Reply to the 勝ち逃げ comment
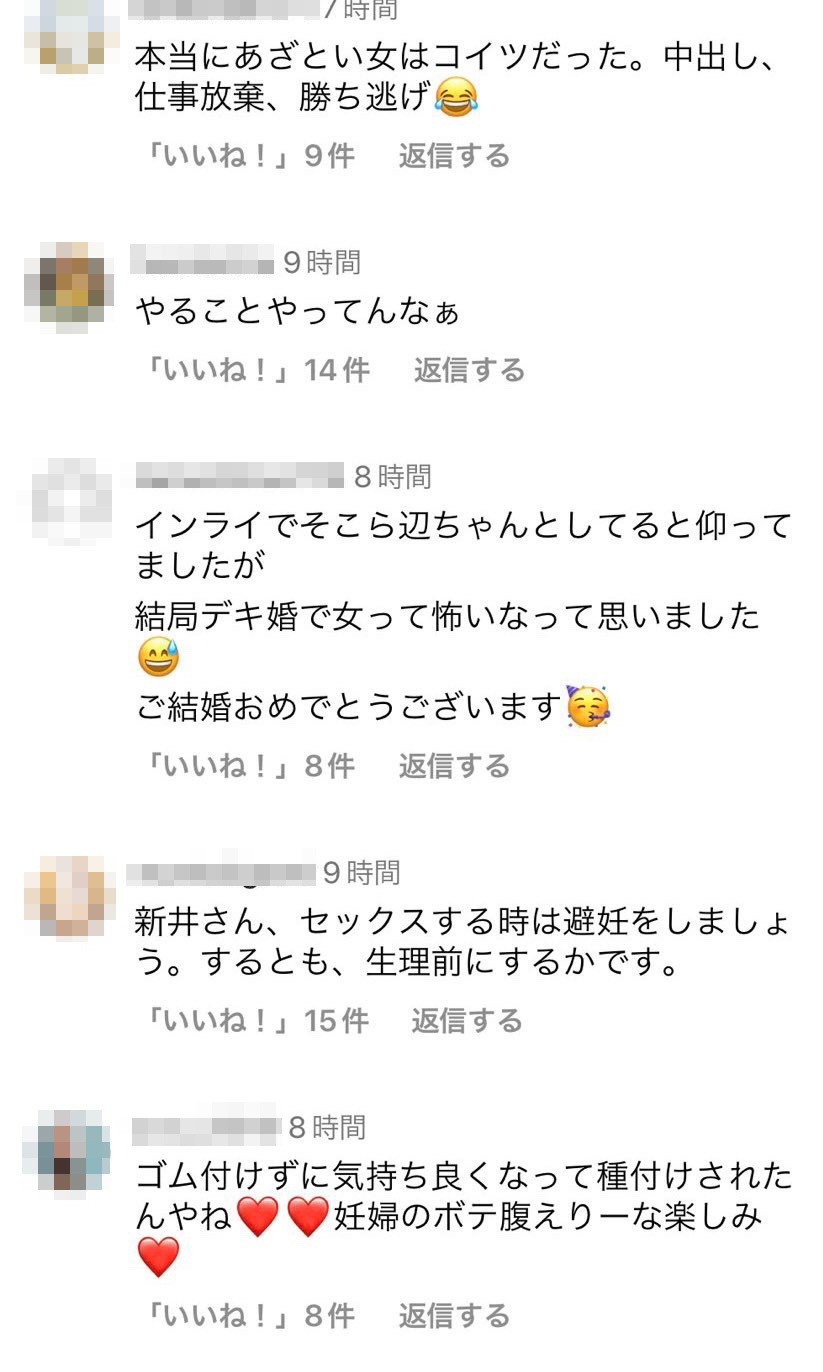The height and width of the screenshot is (1372, 823). (454, 156)
